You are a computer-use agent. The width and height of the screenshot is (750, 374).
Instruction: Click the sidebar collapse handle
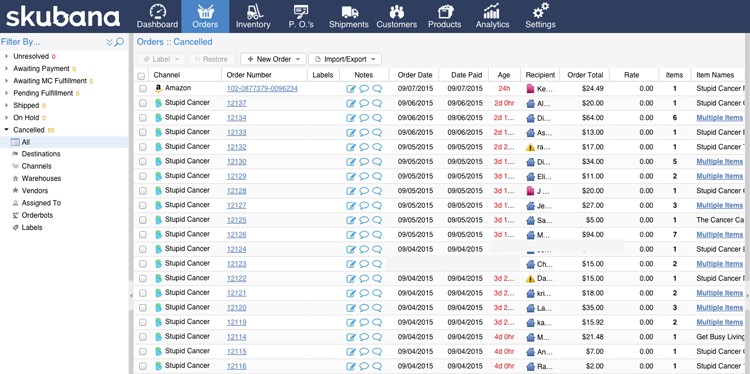[x=131, y=296]
